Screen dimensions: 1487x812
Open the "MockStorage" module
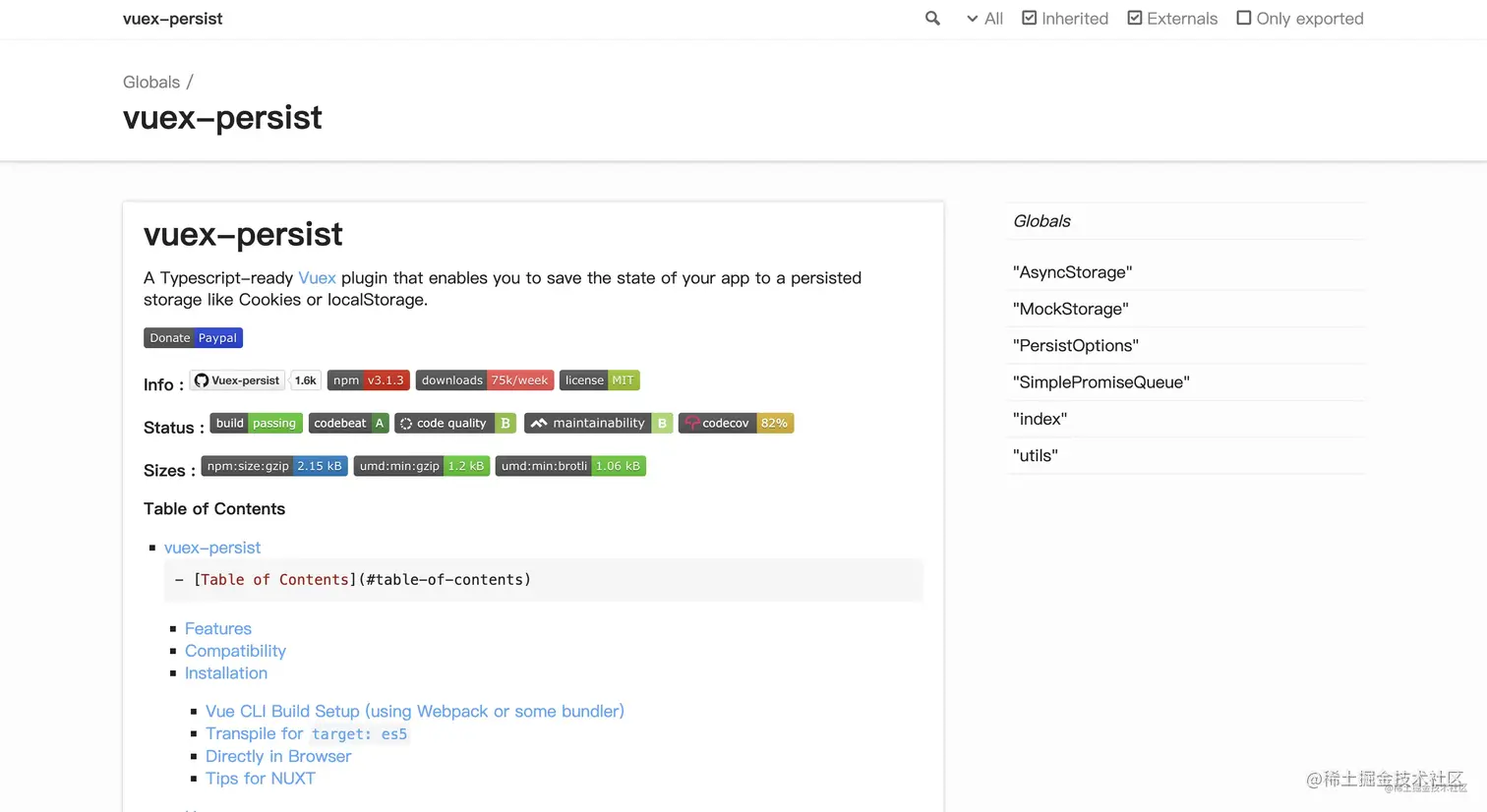(1070, 309)
